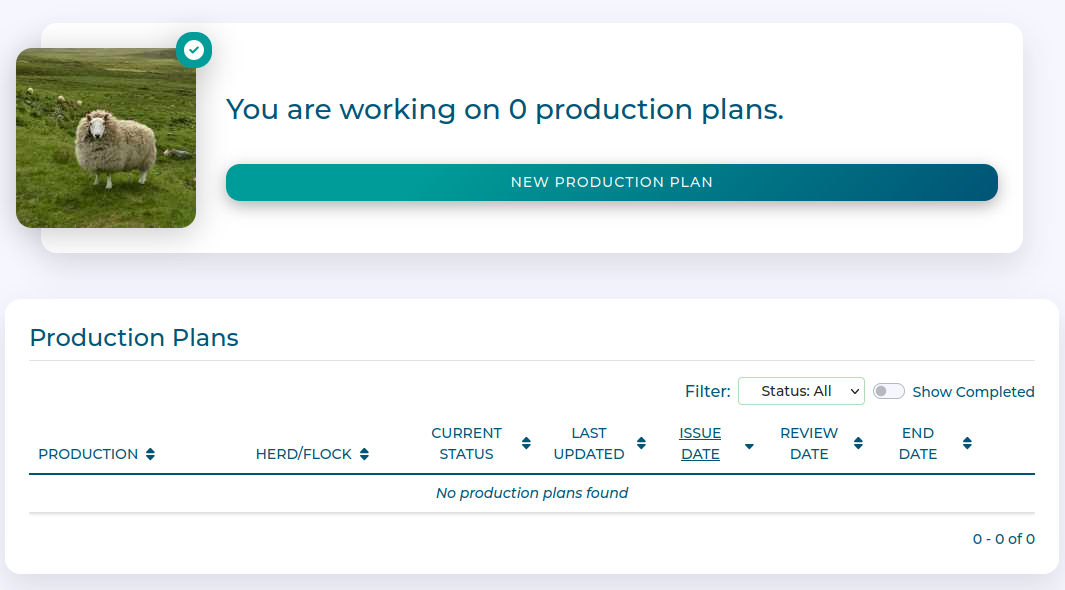Click sort arrows beside Herd/Flock header
Viewport: 1065px width, 590px height.
[364, 454]
